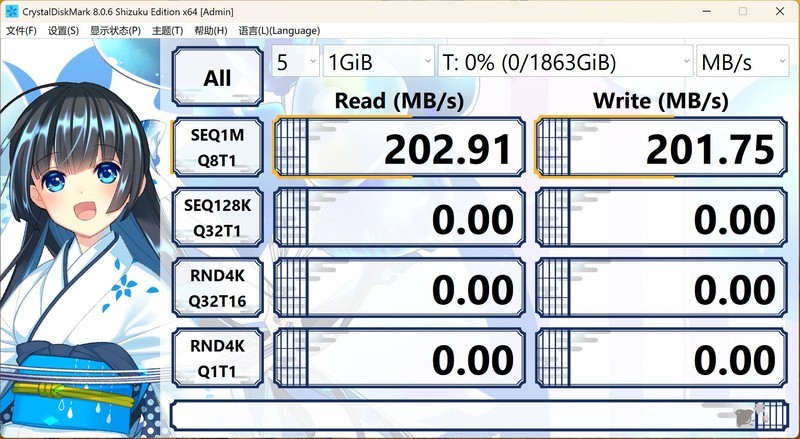This screenshot has height=439, width=800.
Task: Start the SEQ1M Q8T1 test
Action: tap(217, 147)
